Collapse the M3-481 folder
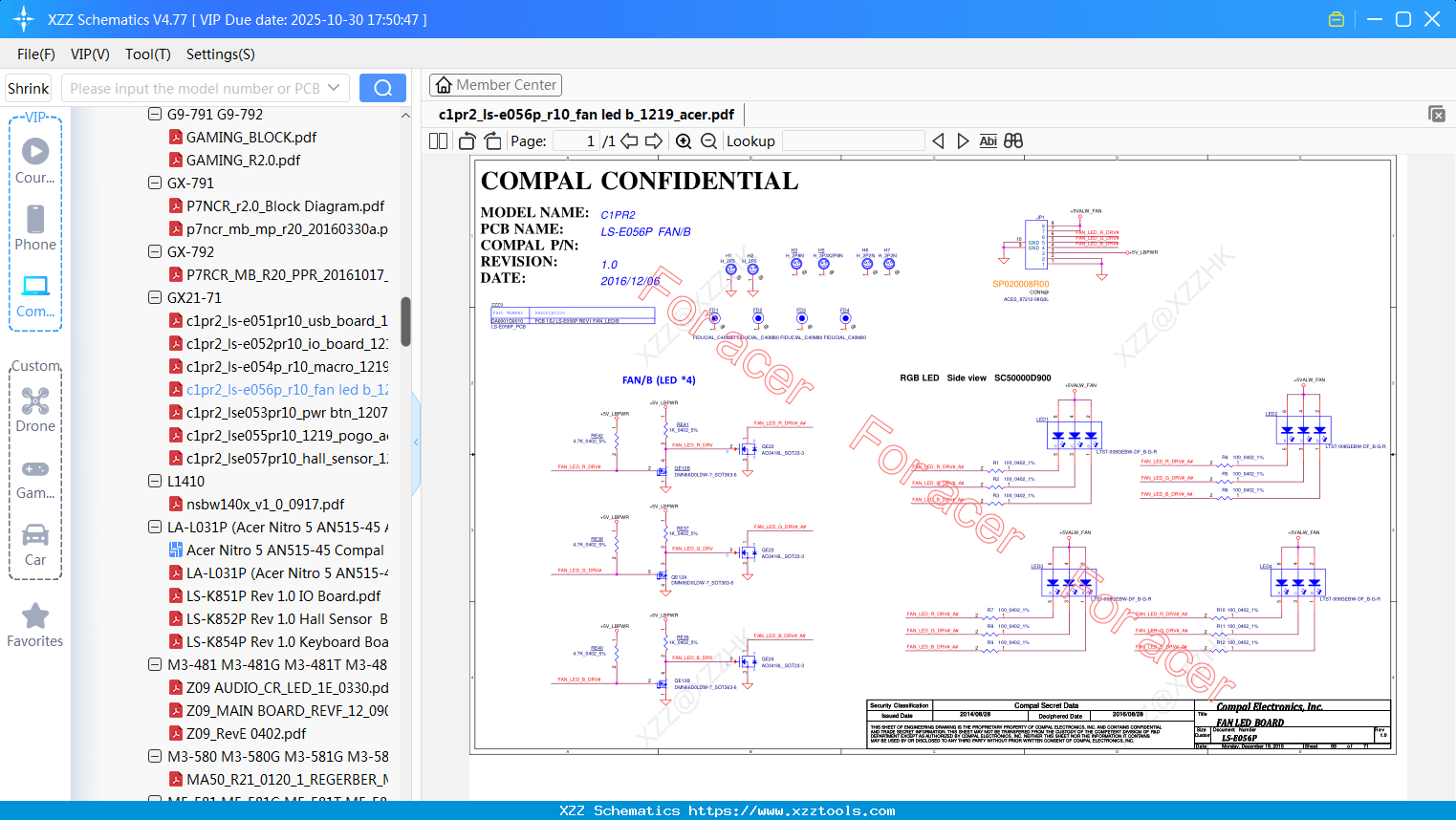Viewport: 1456px width, 820px height. (155, 664)
